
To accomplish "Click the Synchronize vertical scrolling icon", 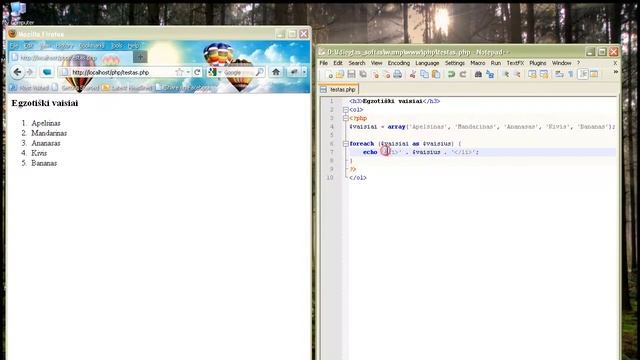I will tap(532, 74).
